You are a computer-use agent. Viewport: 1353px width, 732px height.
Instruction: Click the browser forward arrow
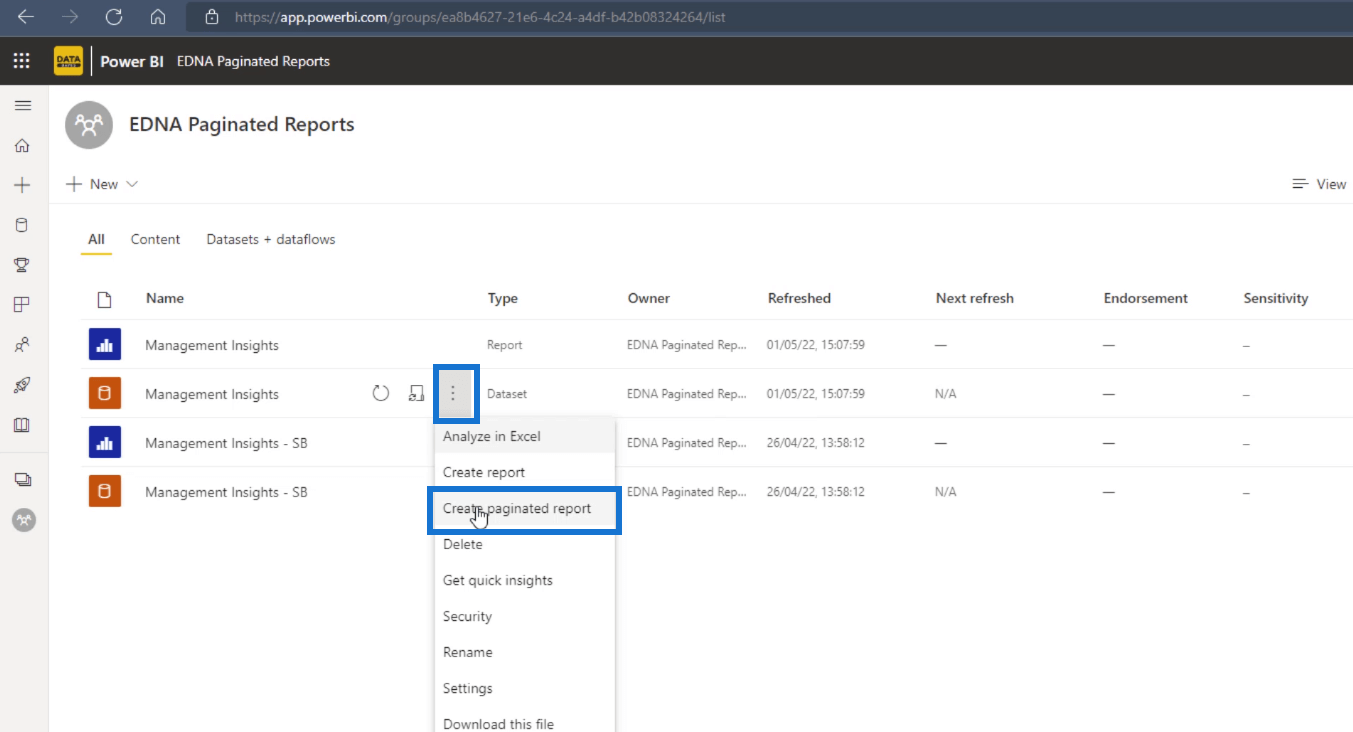coord(70,16)
